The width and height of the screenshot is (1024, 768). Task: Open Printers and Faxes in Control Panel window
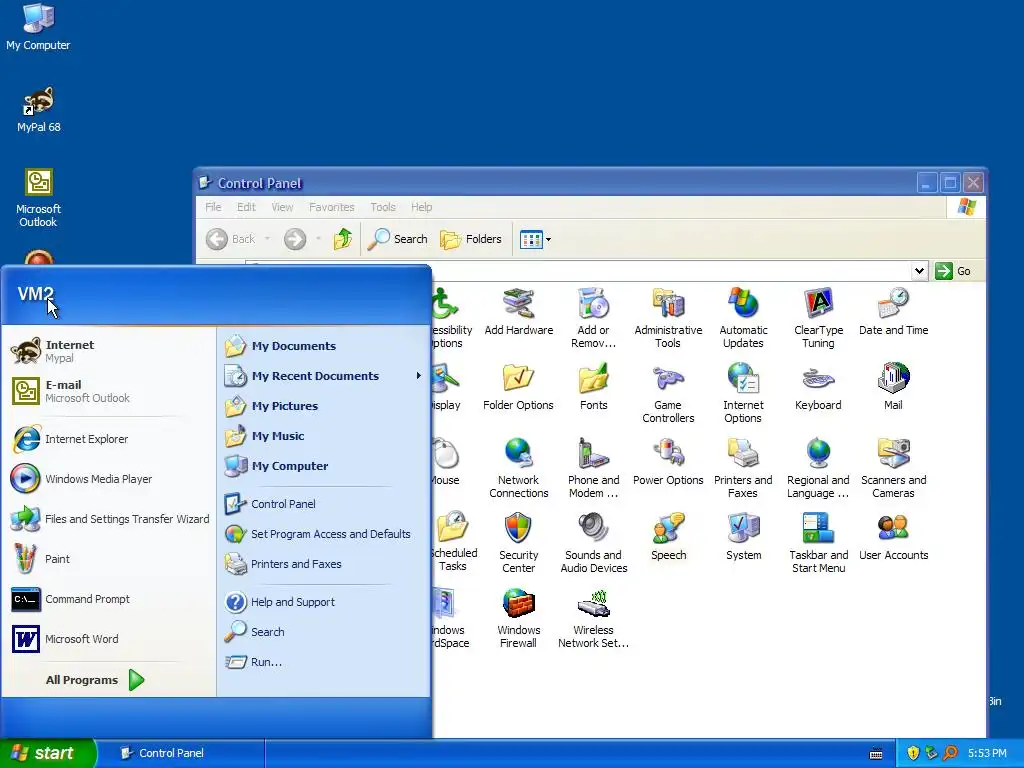pyautogui.click(x=743, y=469)
